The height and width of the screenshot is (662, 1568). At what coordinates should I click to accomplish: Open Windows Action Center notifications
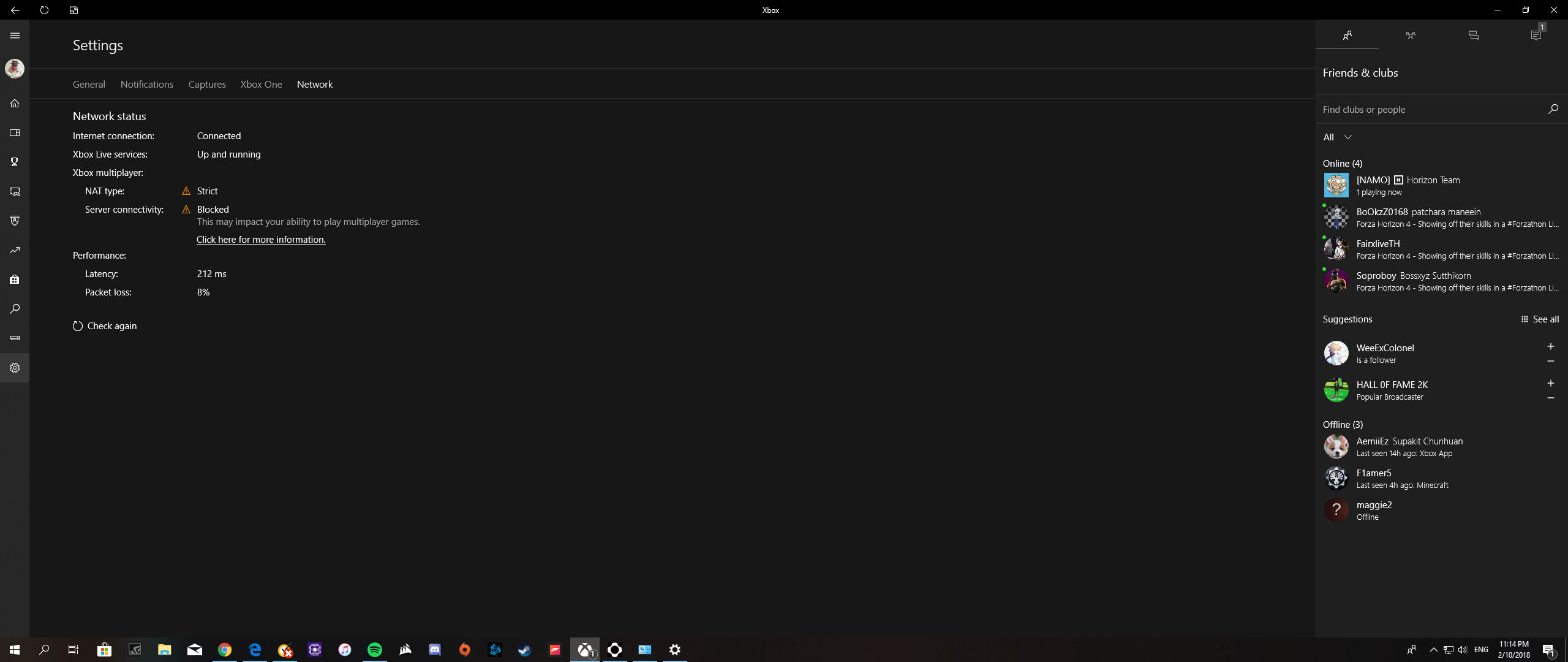(1549, 650)
